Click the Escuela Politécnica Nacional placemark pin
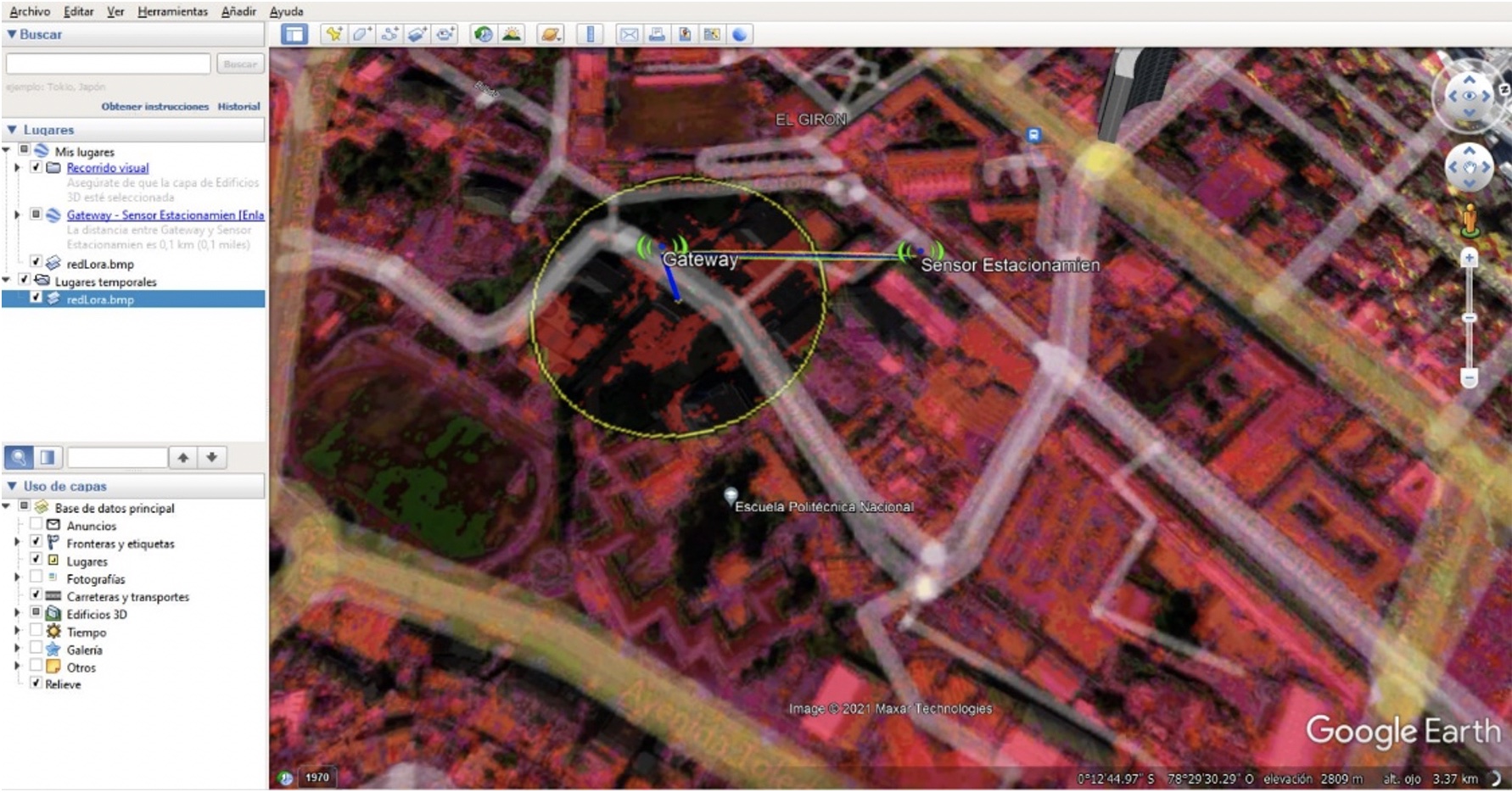The image size is (1512, 792). [x=731, y=494]
